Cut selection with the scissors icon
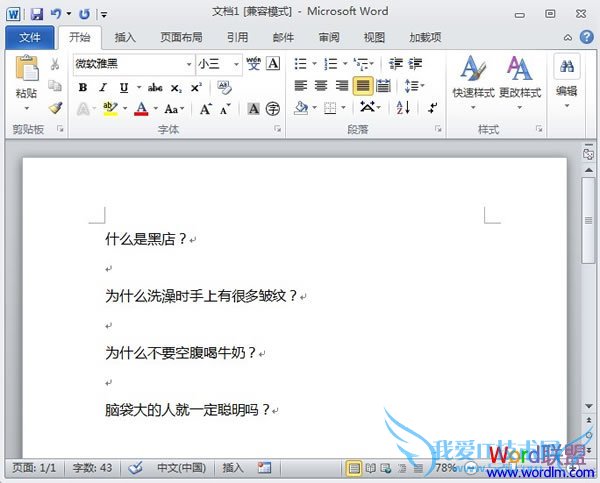The image size is (600, 483). tap(55, 64)
